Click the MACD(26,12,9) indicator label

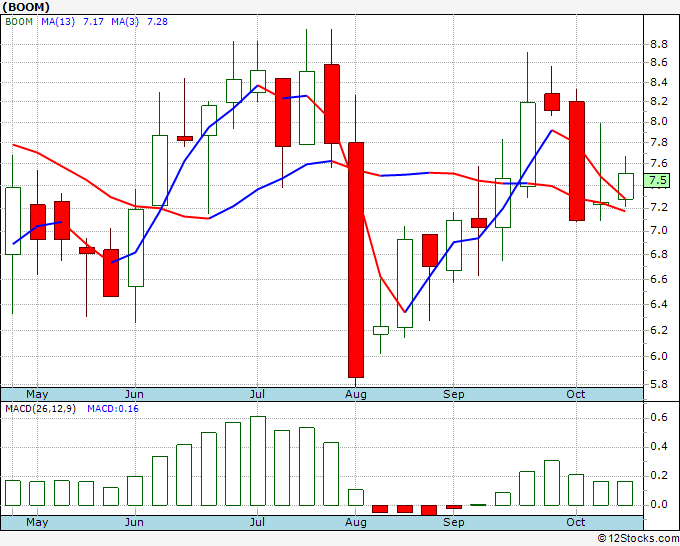click(x=40, y=409)
